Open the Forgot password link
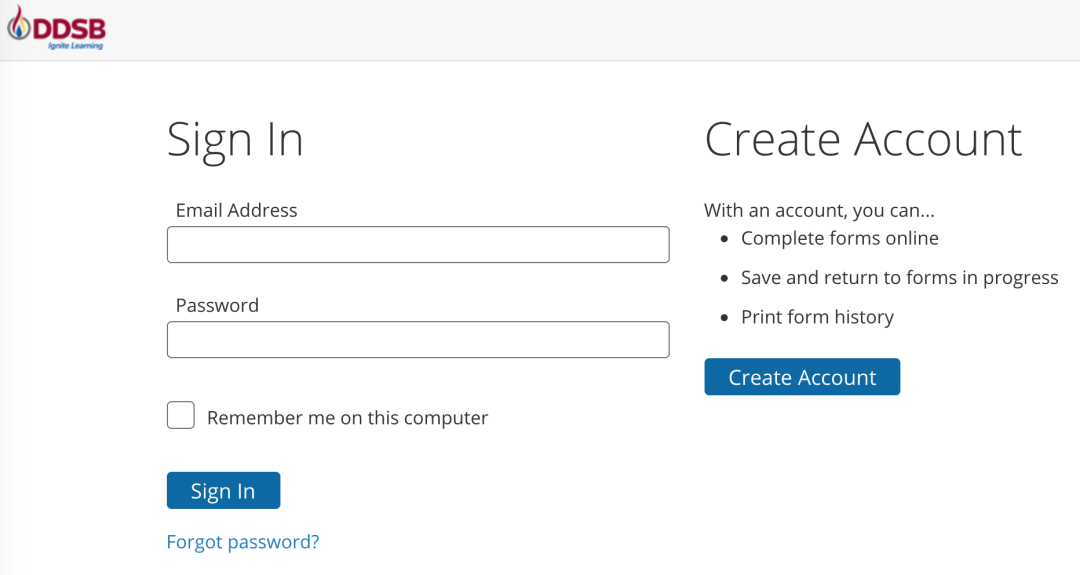Image resolution: width=1080 pixels, height=575 pixels. click(x=242, y=542)
